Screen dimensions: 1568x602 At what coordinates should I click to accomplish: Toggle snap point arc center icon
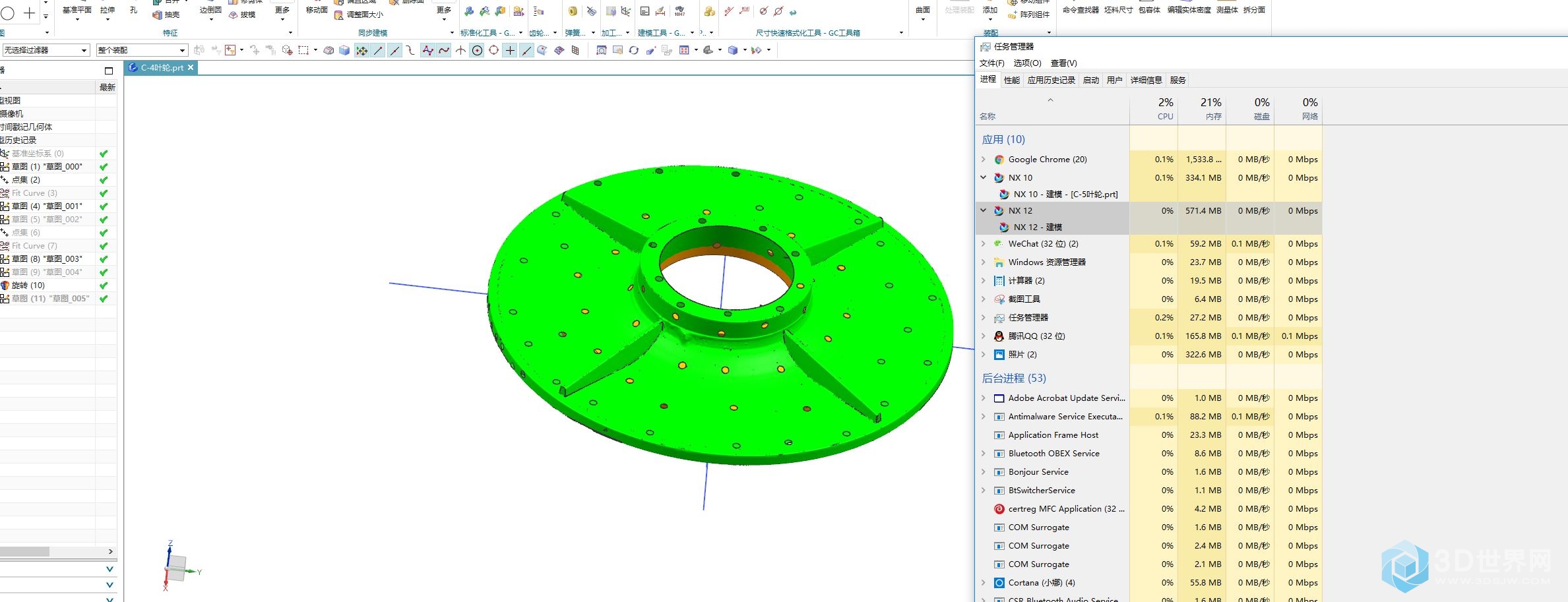pos(477,50)
